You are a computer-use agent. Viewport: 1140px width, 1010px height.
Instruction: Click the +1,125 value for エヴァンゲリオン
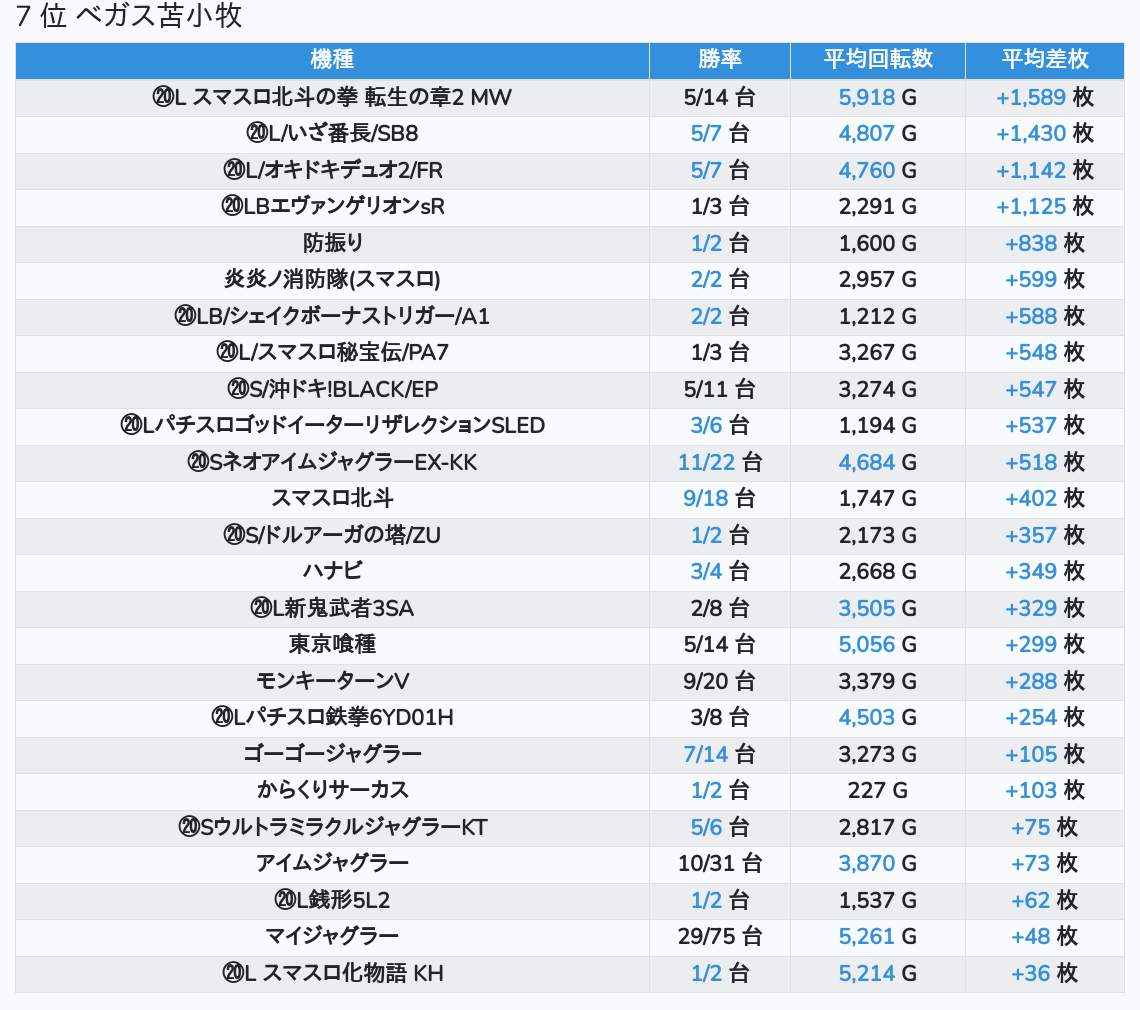point(1031,207)
